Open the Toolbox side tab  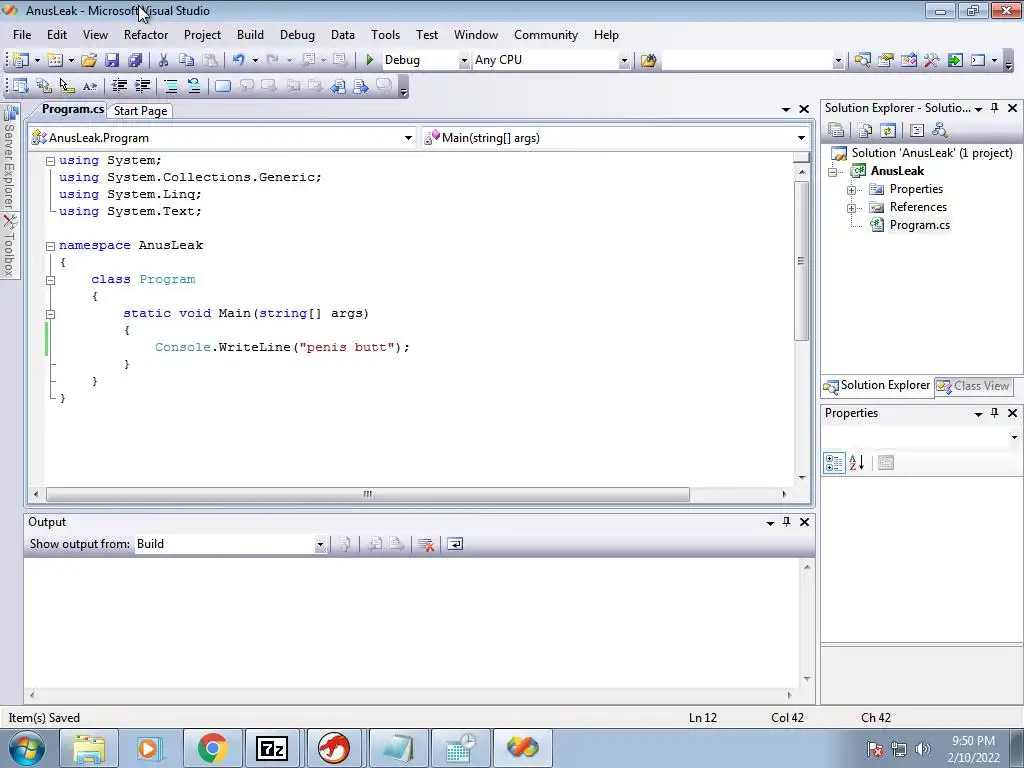(x=9, y=246)
